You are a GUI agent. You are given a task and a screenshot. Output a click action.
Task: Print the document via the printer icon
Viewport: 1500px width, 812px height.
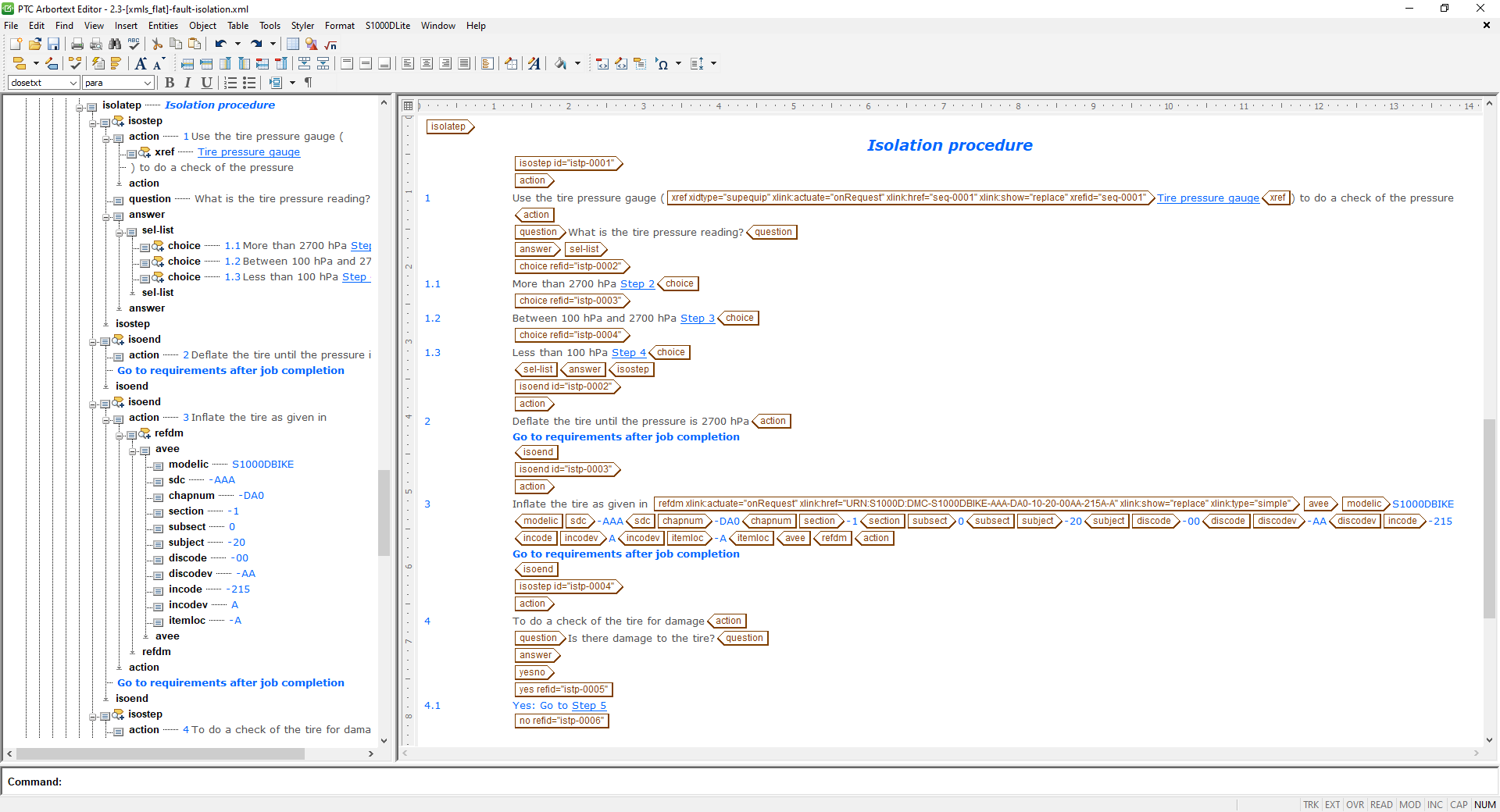coord(77,45)
